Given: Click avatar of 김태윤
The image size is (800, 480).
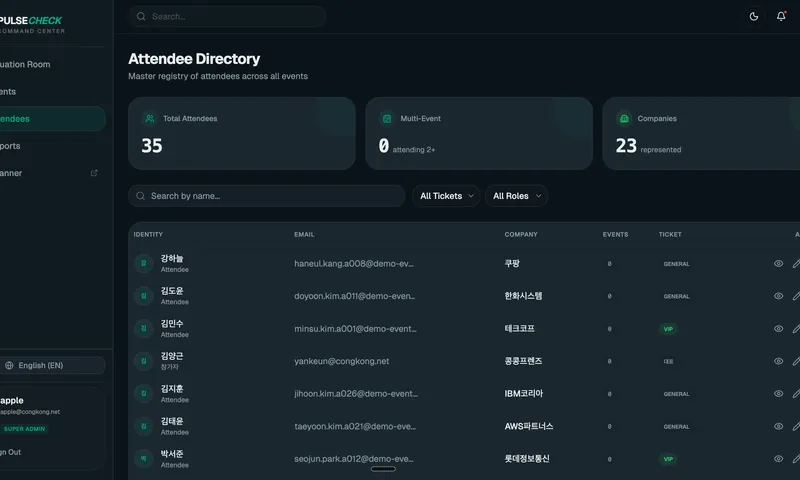Looking at the screenshot, I should (x=143, y=426).
